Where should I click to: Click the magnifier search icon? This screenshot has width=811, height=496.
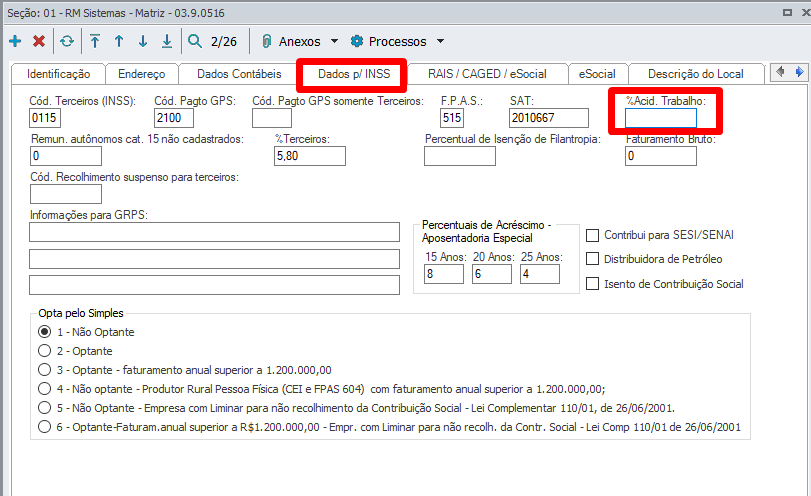[x=194, y=41]
